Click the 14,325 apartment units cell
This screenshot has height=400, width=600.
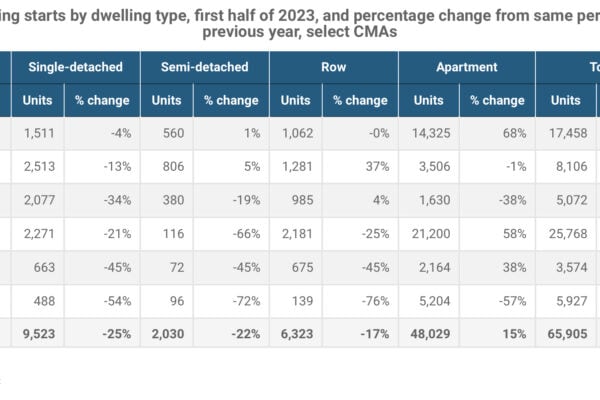point(426,133)
